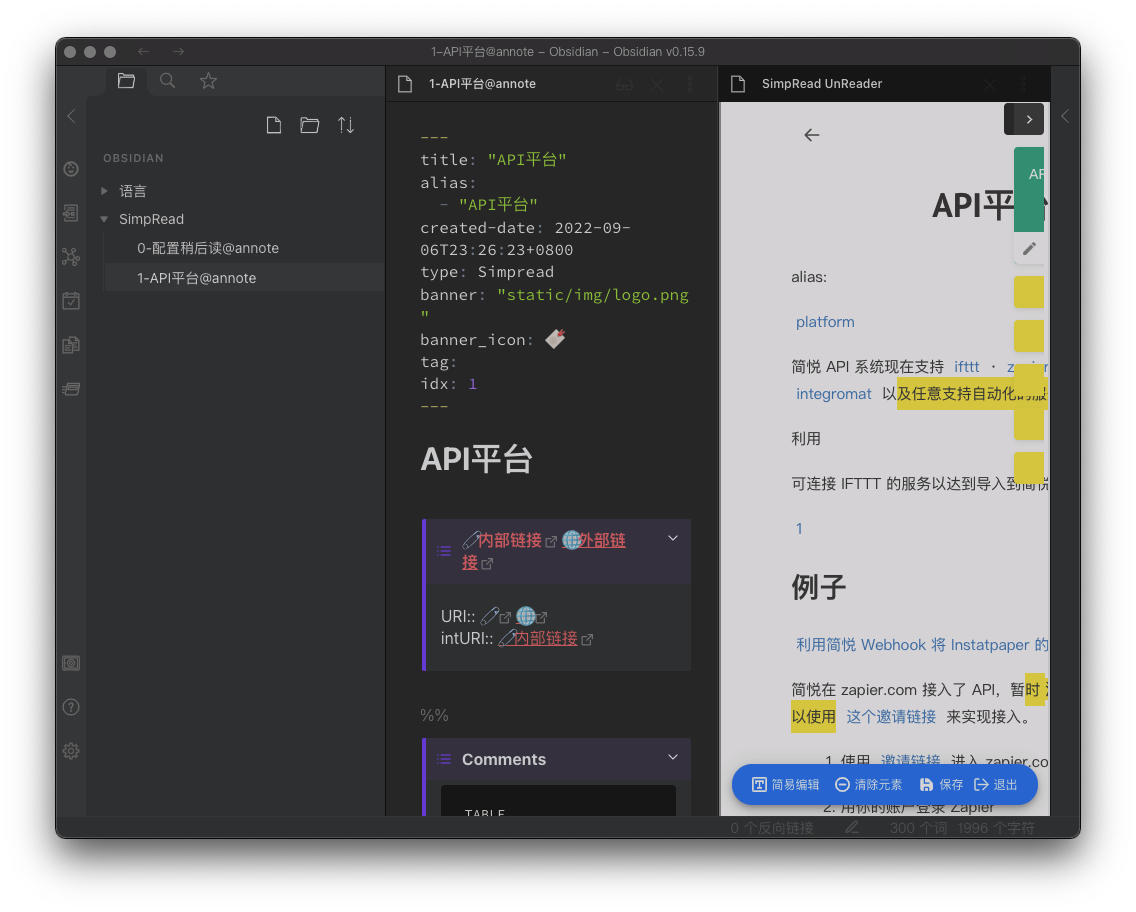Open more options for 1-API平台@annote pane

(690, 84)
